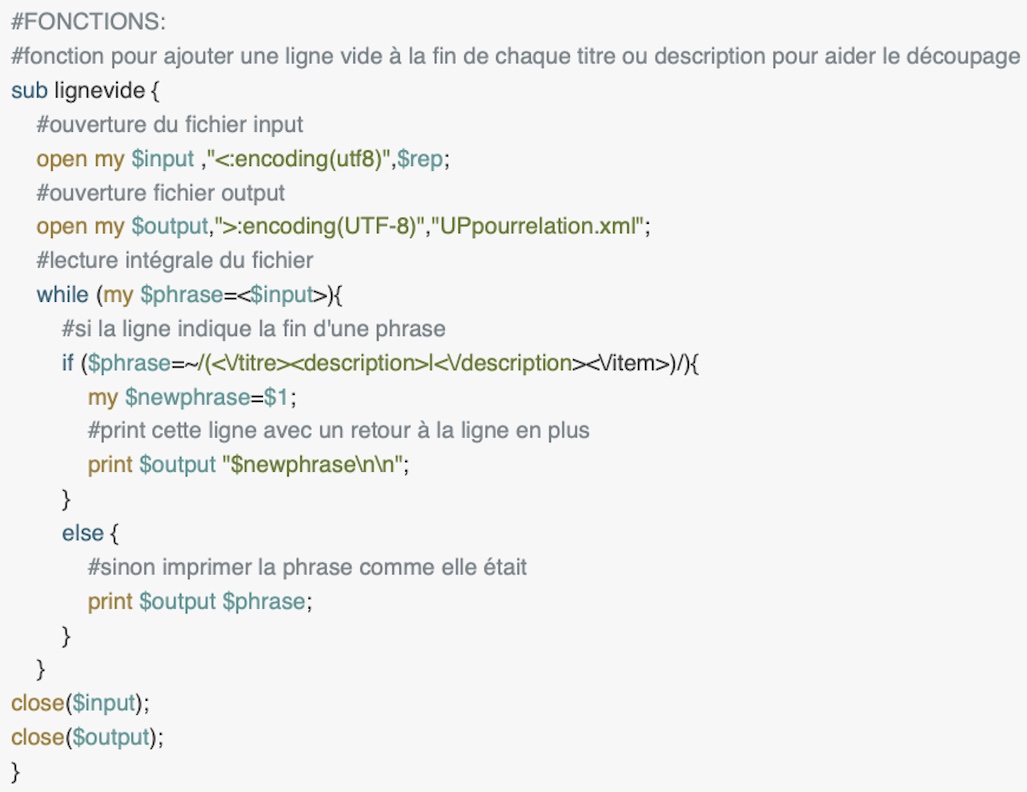Click the comment #ouverture du fichier input

(170, 124)
